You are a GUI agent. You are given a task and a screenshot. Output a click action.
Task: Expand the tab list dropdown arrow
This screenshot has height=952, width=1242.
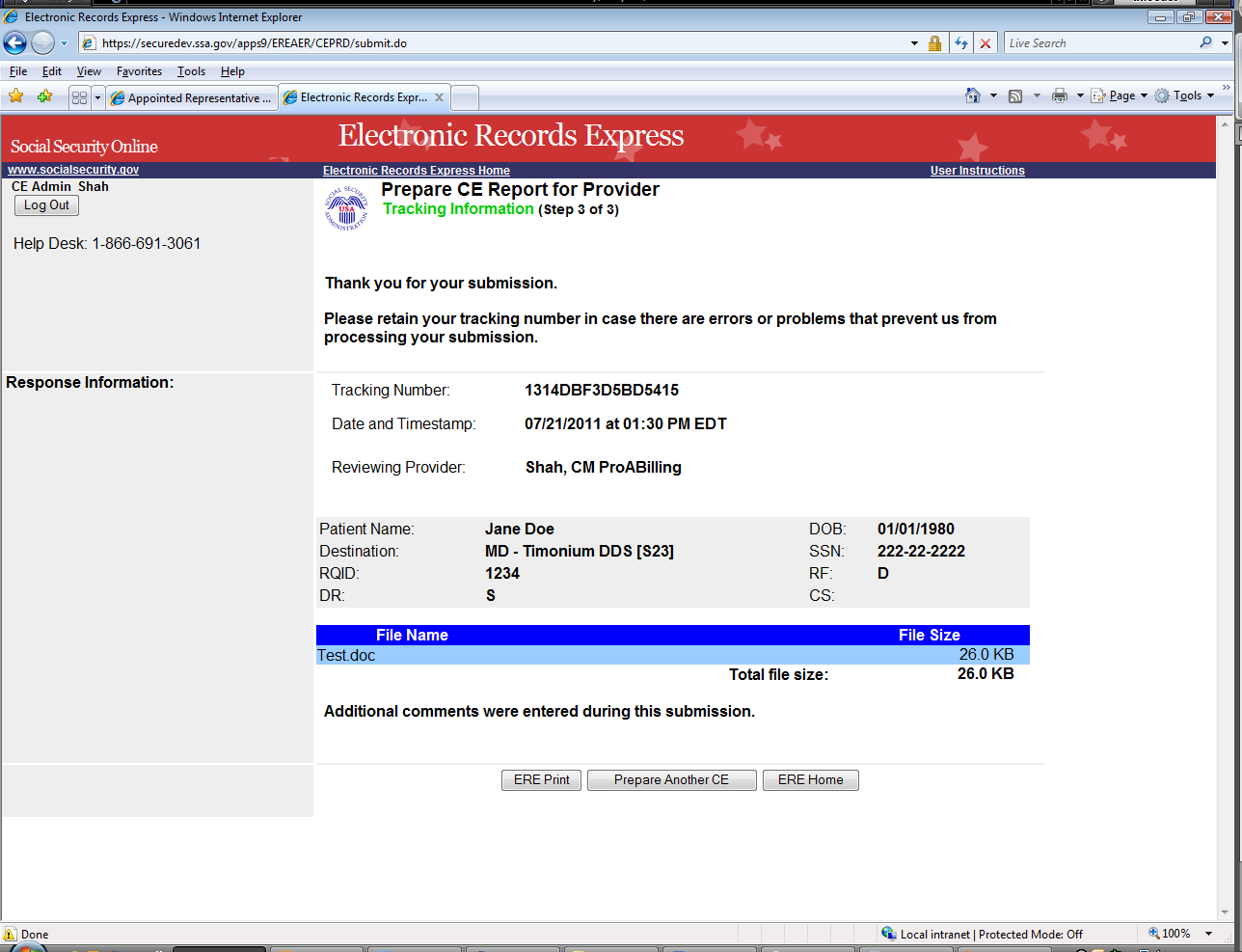pos(97,97)
